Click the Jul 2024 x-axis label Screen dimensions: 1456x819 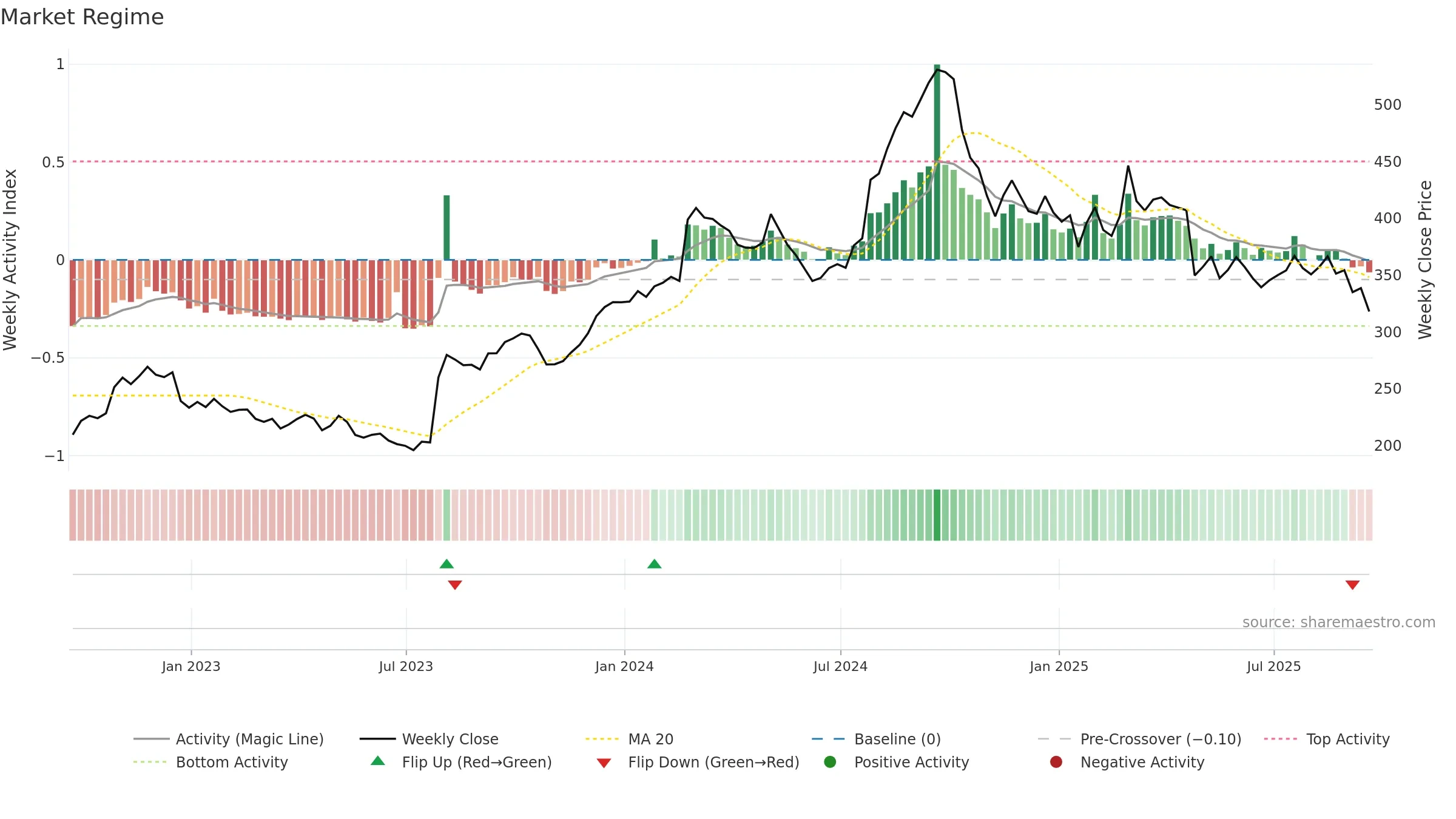[840, 666]
